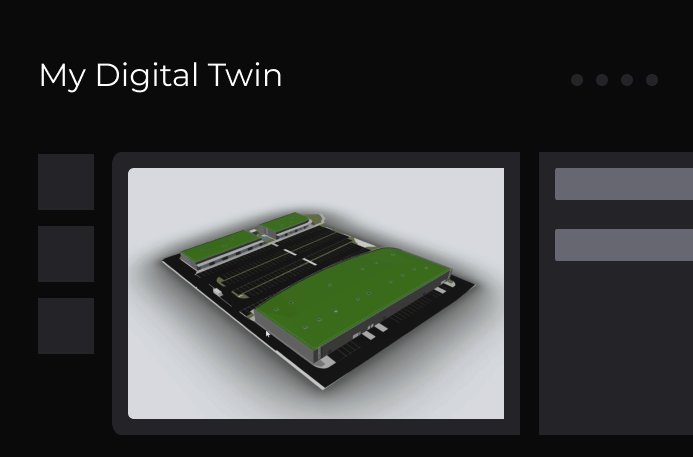
Task: Click the dark frame surrounding the 3D viewport
Action: 316,160
